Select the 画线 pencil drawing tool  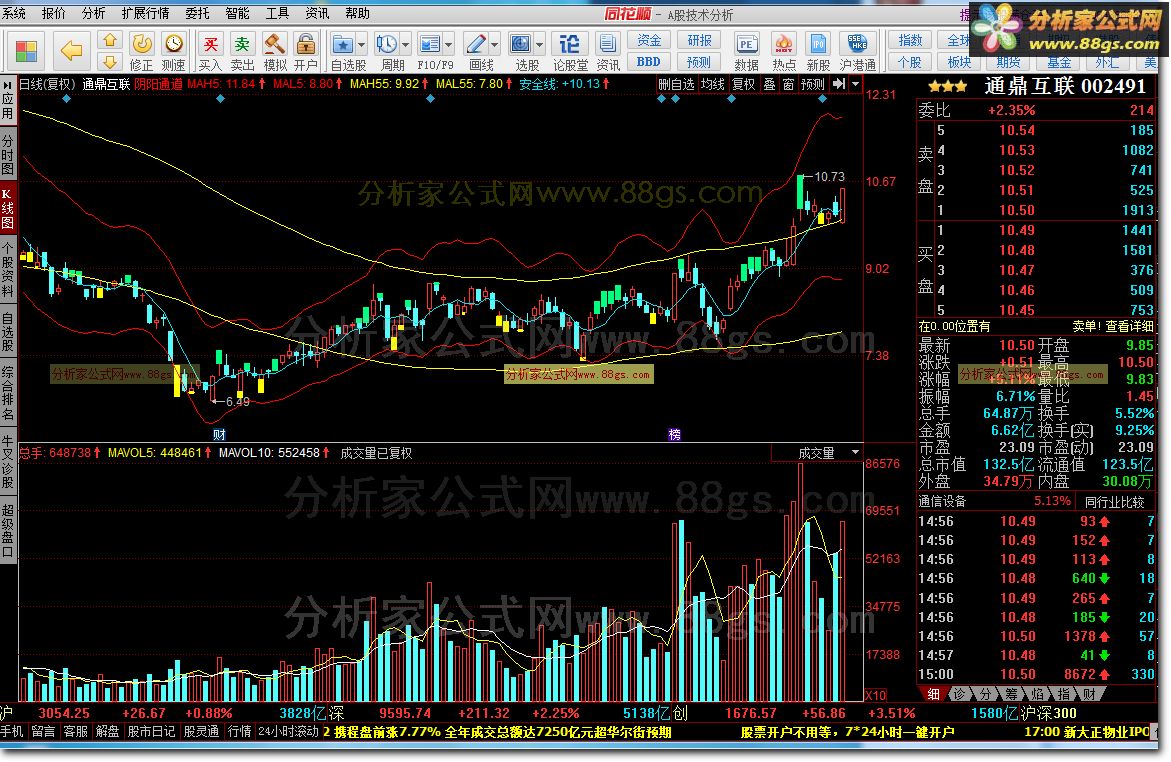tap(475, 43)
